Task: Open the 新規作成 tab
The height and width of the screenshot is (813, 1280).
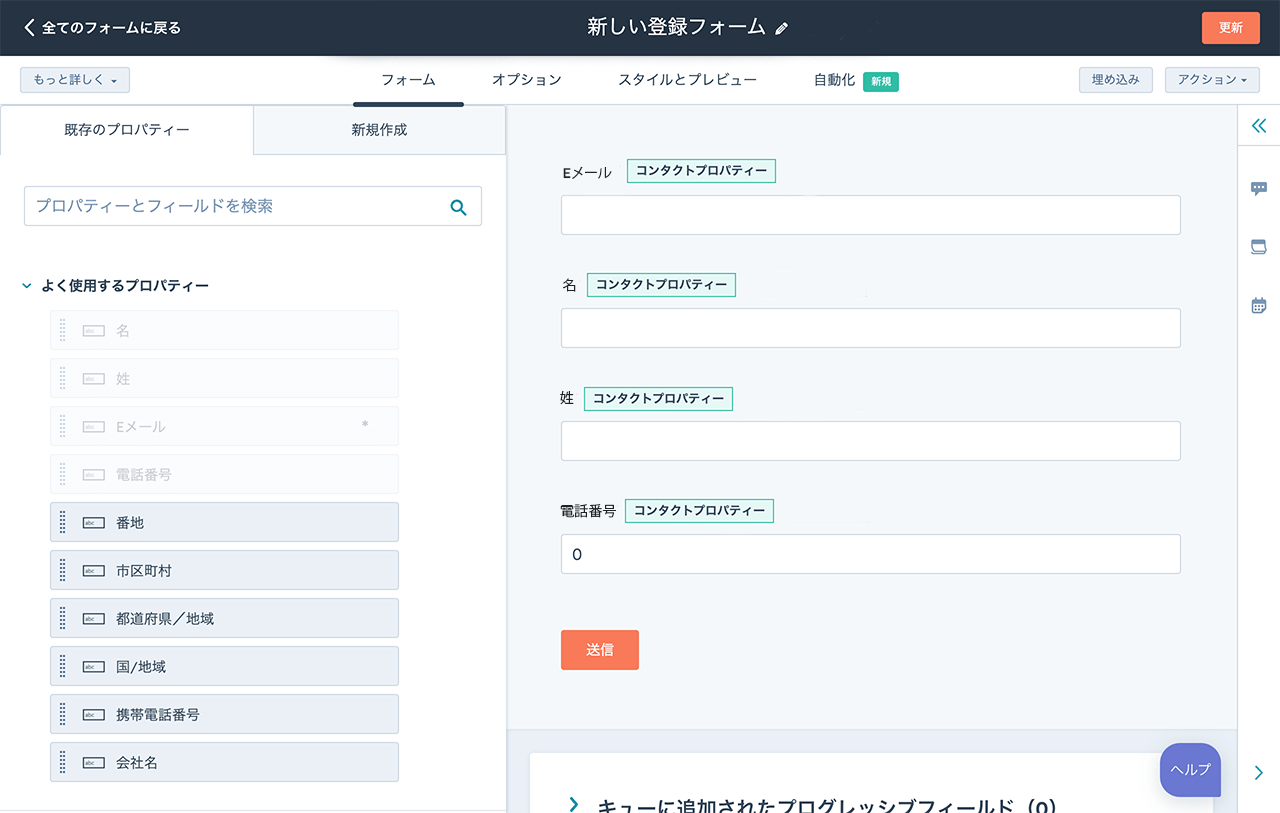Action: coord(379,130)
